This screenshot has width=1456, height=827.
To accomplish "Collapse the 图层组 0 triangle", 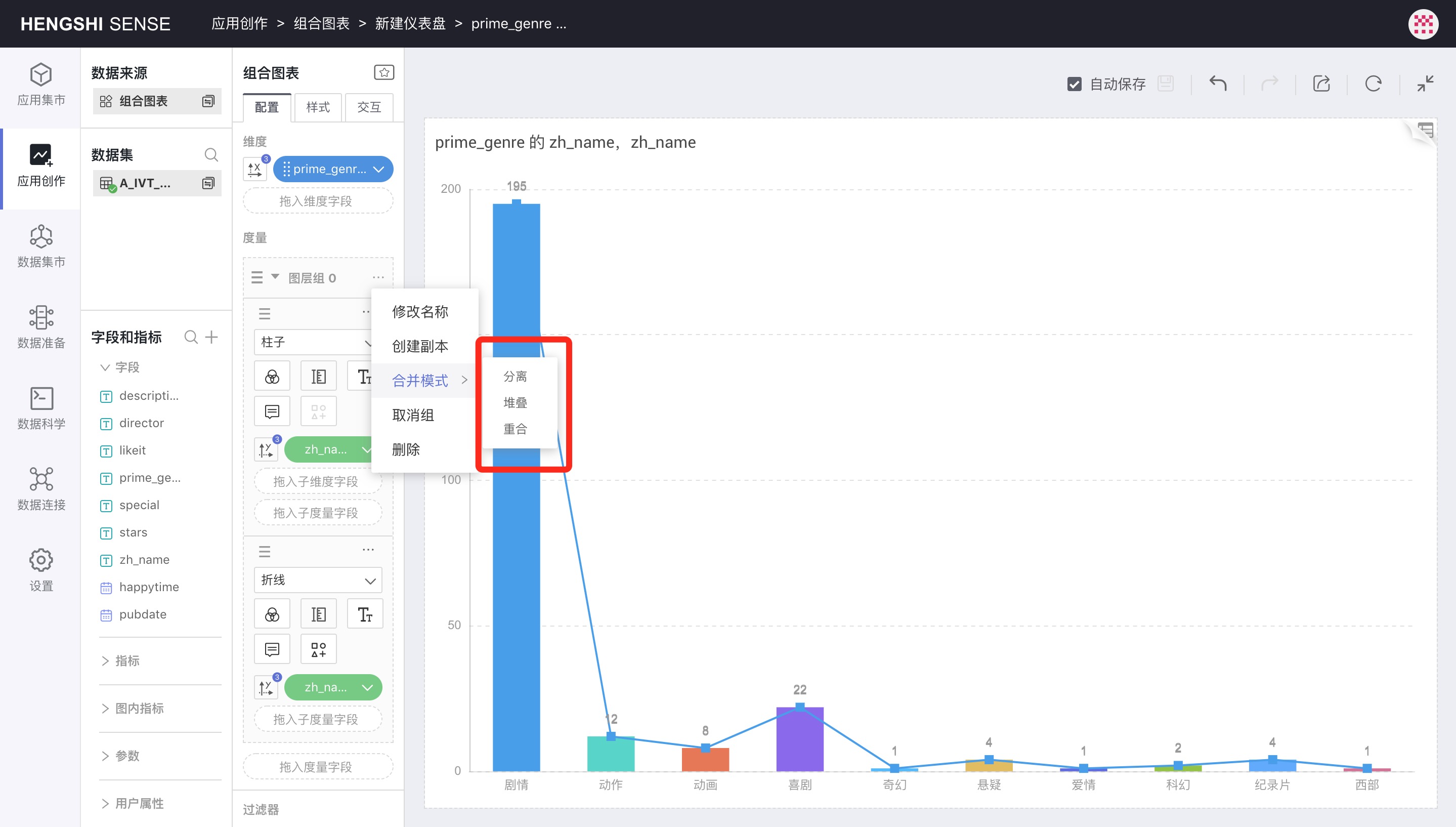I will tap(275, 277).
